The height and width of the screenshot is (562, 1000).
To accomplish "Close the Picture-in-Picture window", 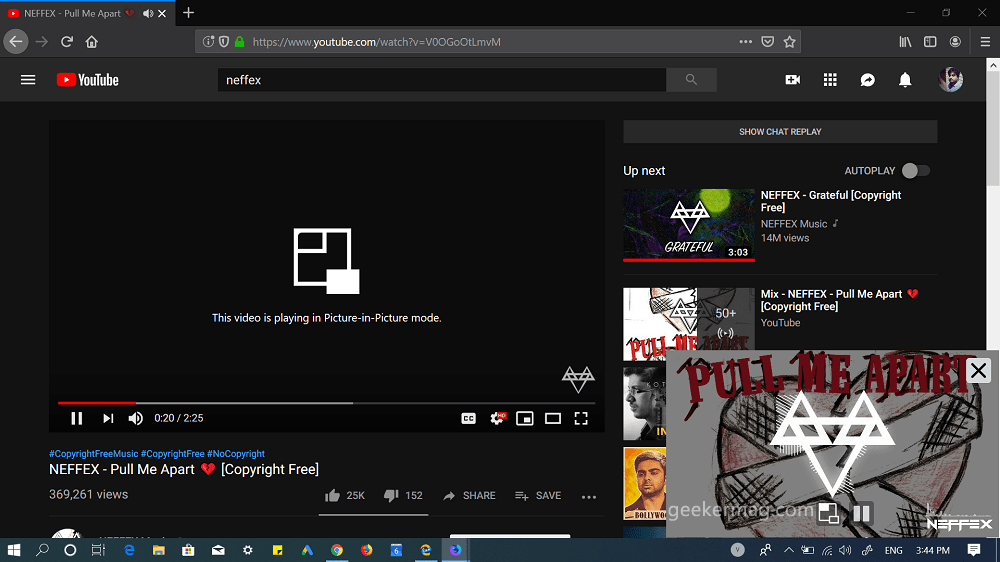I will 978,370.
